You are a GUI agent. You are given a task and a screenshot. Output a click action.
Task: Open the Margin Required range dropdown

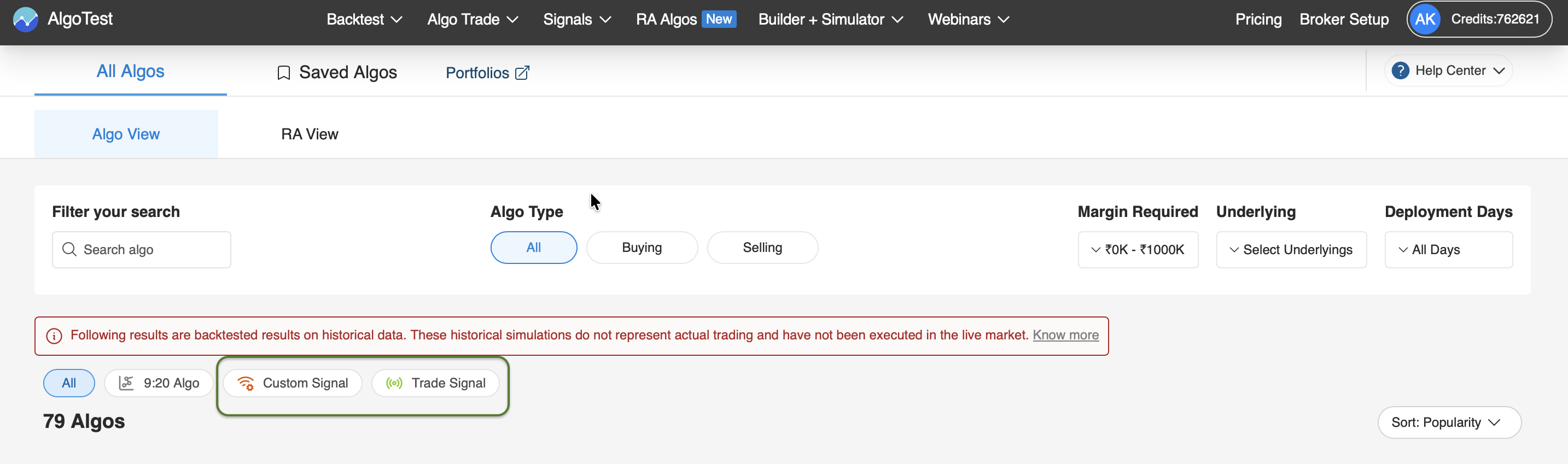[x=1138, y=249]
